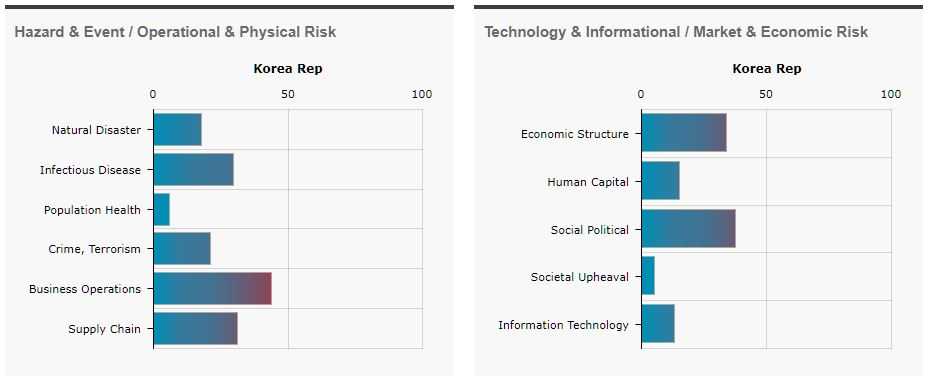Click the Social Political bar
Image resolution: width=929 pixels, height=376 pixels.
[688, 229]
